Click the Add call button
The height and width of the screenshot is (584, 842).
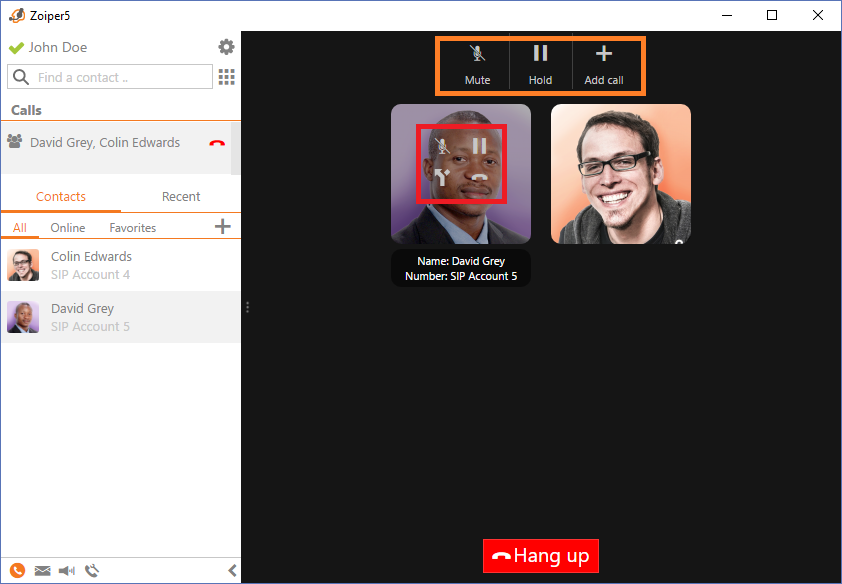click(603, 65)
